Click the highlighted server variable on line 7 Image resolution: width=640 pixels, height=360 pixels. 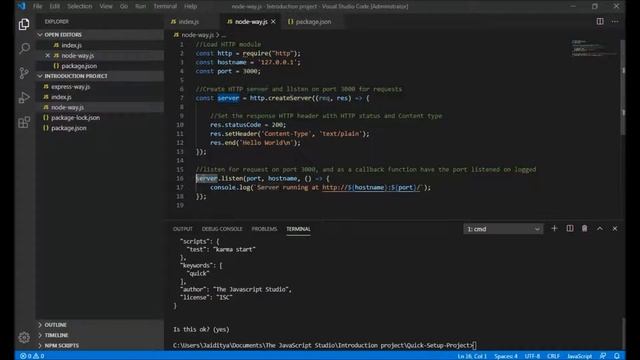(x=228, y=98)
